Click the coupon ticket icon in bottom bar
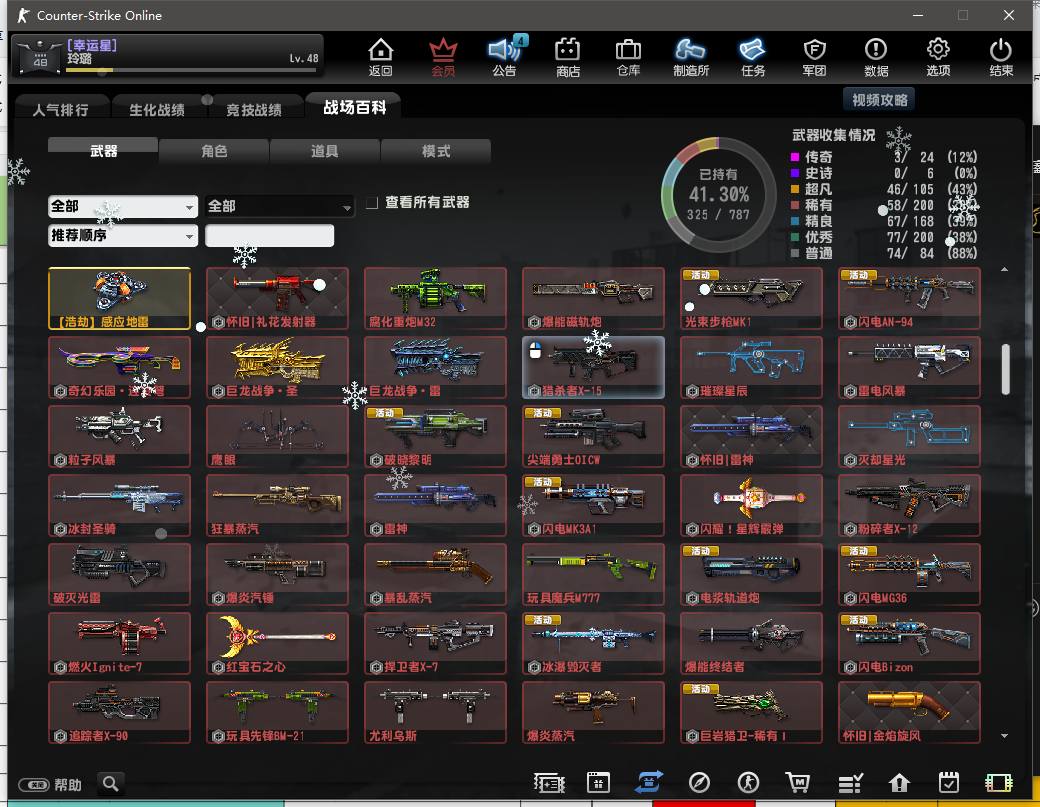The image size is (1040, 807). tap(549, 783)
